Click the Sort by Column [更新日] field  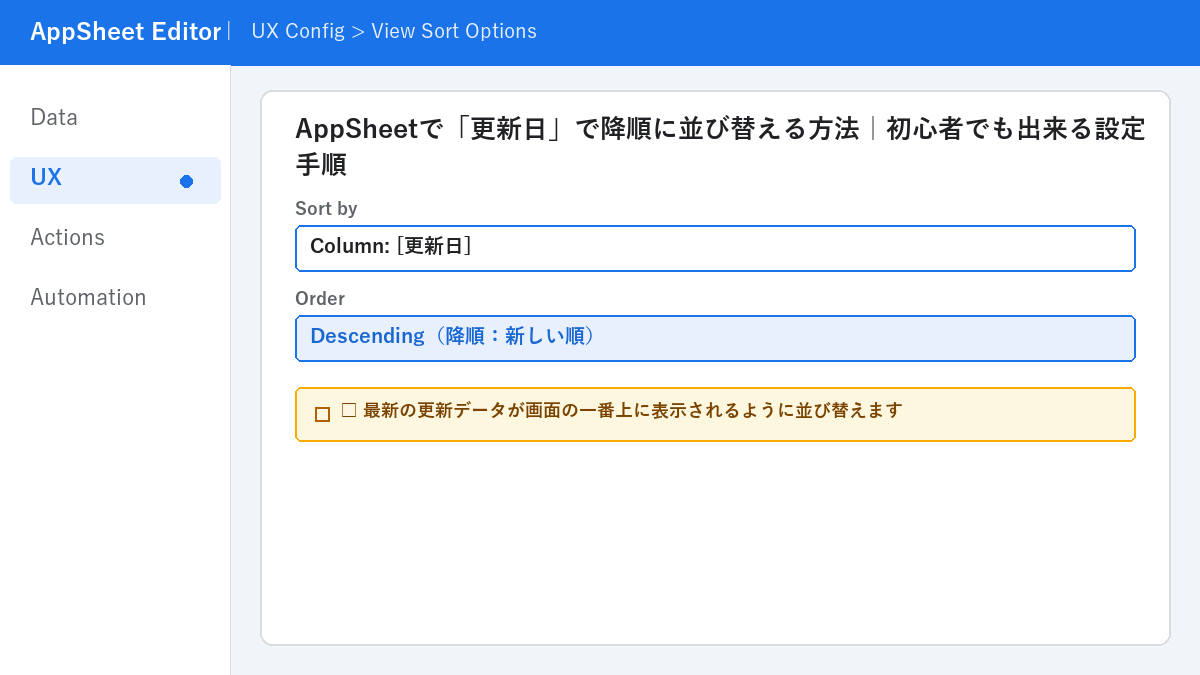[715, 248]
